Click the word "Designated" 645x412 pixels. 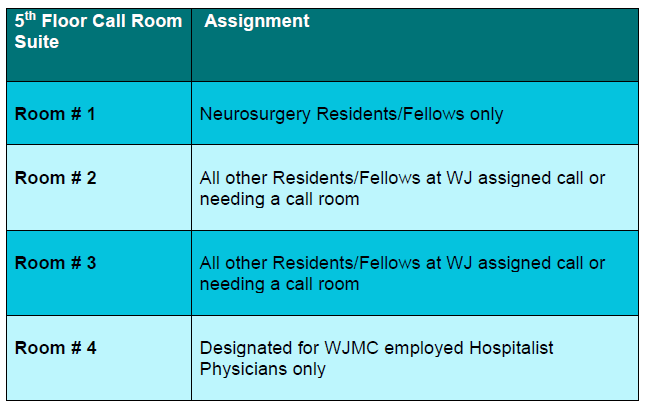[245, 348]
